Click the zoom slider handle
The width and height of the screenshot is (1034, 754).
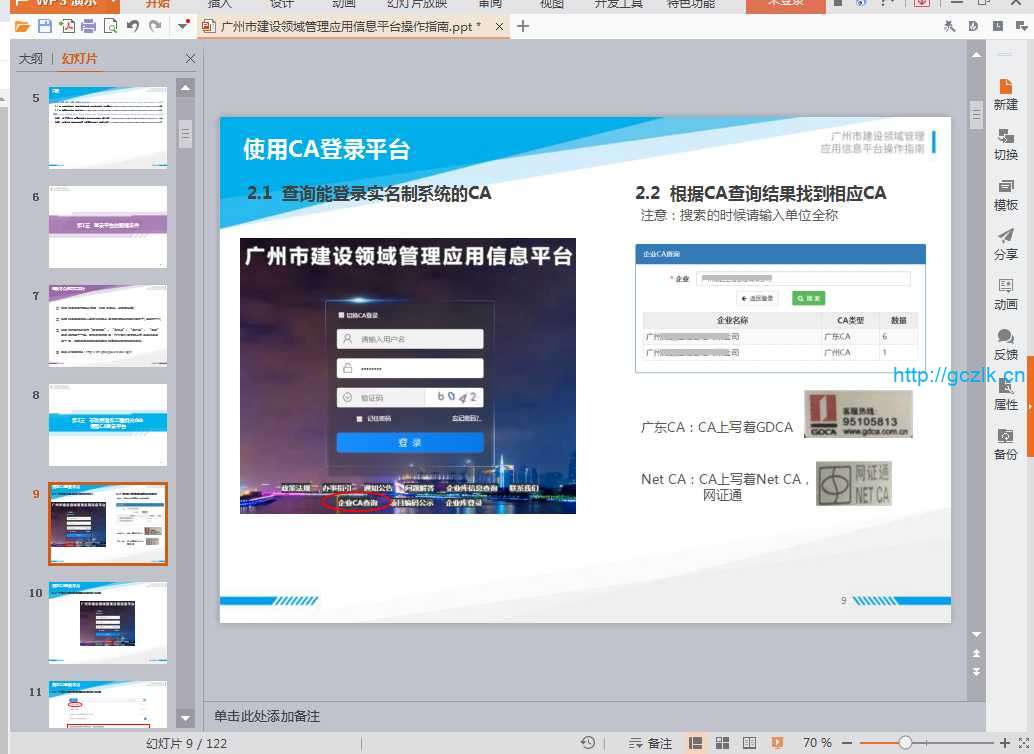coord(905,743)
